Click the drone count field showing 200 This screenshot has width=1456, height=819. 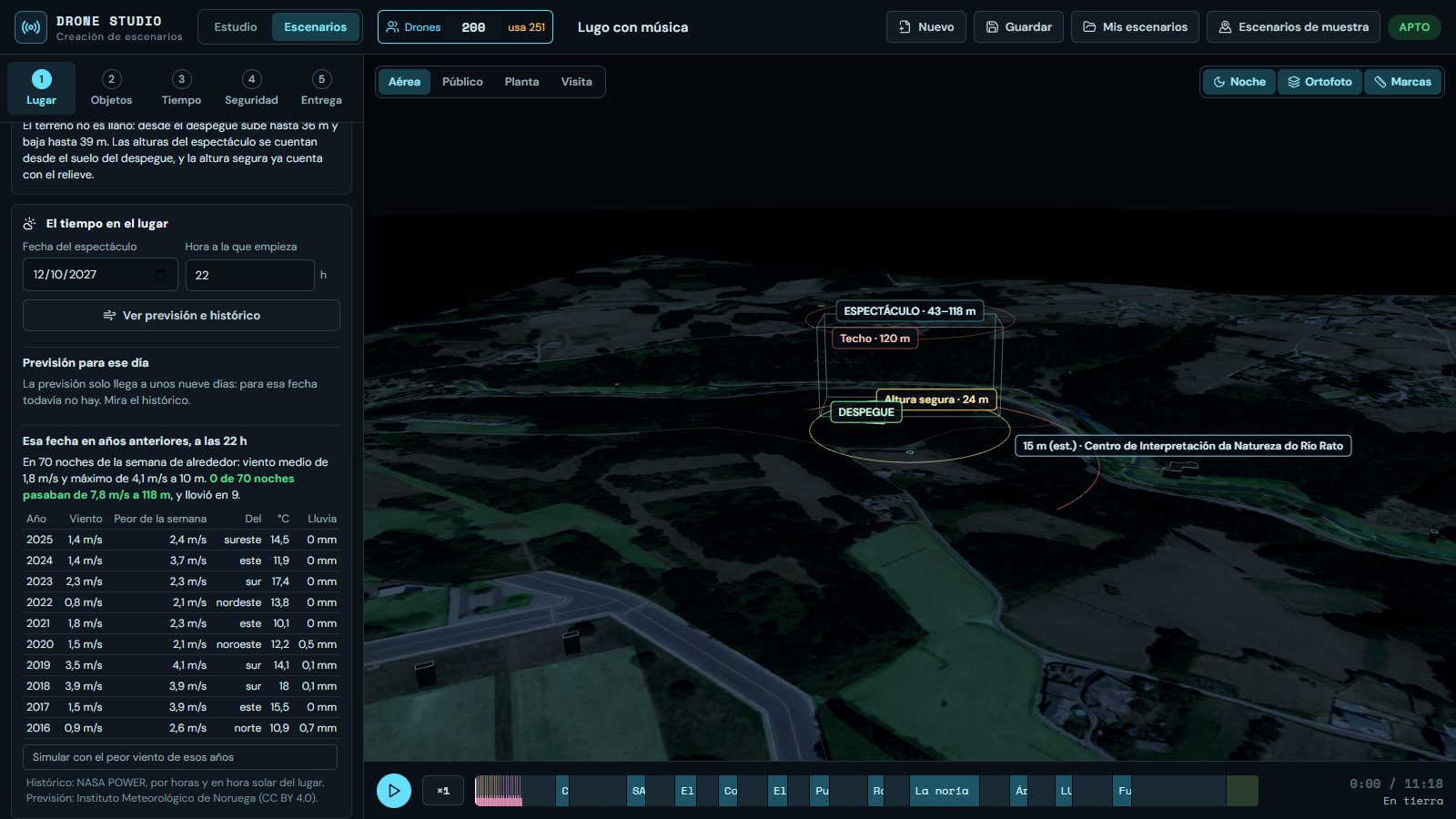click(x=473, y=27)
